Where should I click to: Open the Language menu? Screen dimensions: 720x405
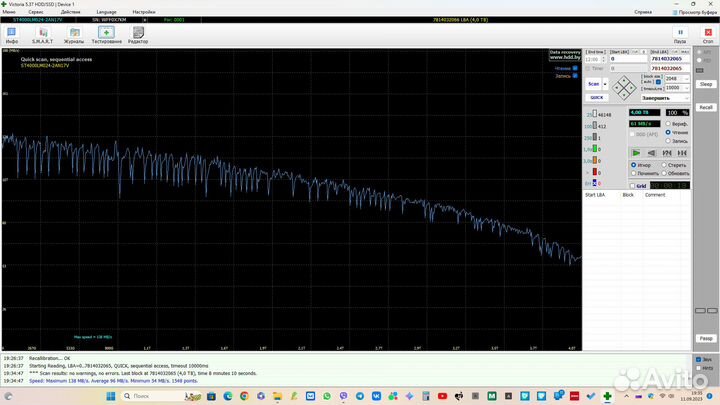pyautogui.click(x=107, y=11)
